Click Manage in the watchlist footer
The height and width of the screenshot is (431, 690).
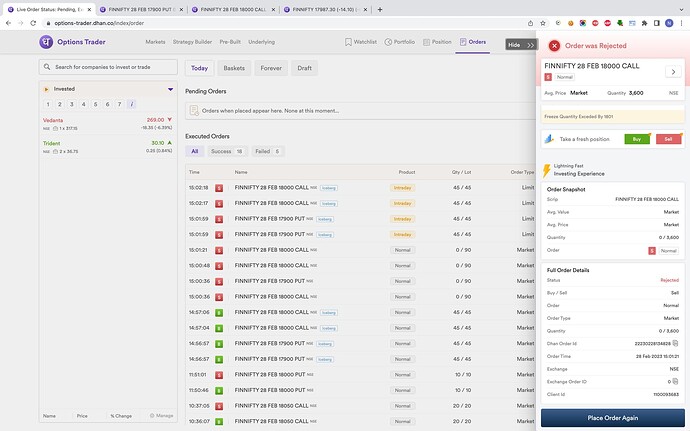coord(161,416)
